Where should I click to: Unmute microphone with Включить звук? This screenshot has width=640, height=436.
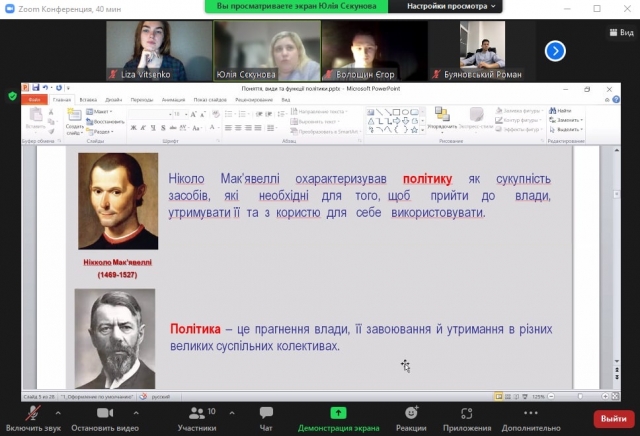[x=32, y=414]
